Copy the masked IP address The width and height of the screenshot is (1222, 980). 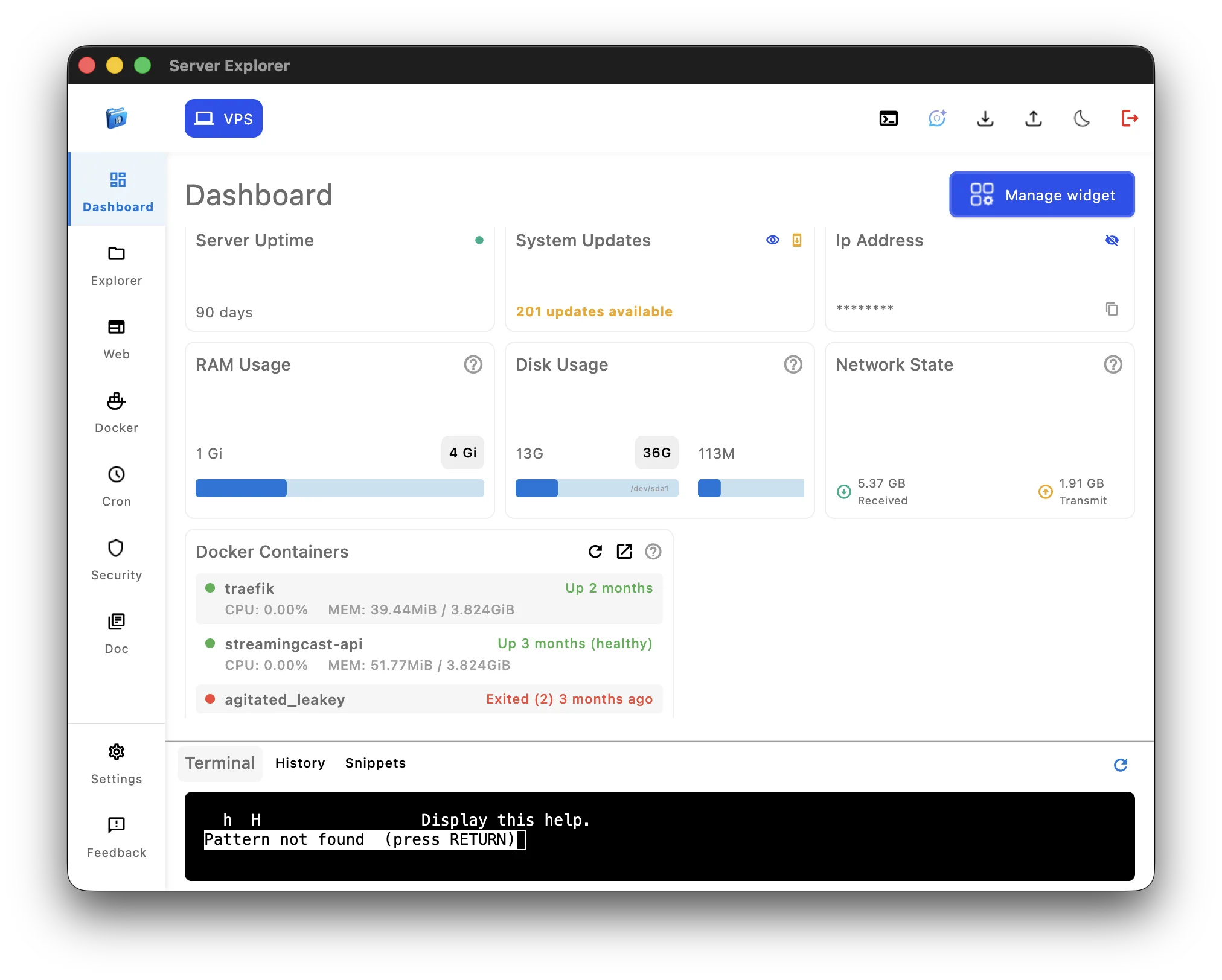click(x=1112, y=308)
